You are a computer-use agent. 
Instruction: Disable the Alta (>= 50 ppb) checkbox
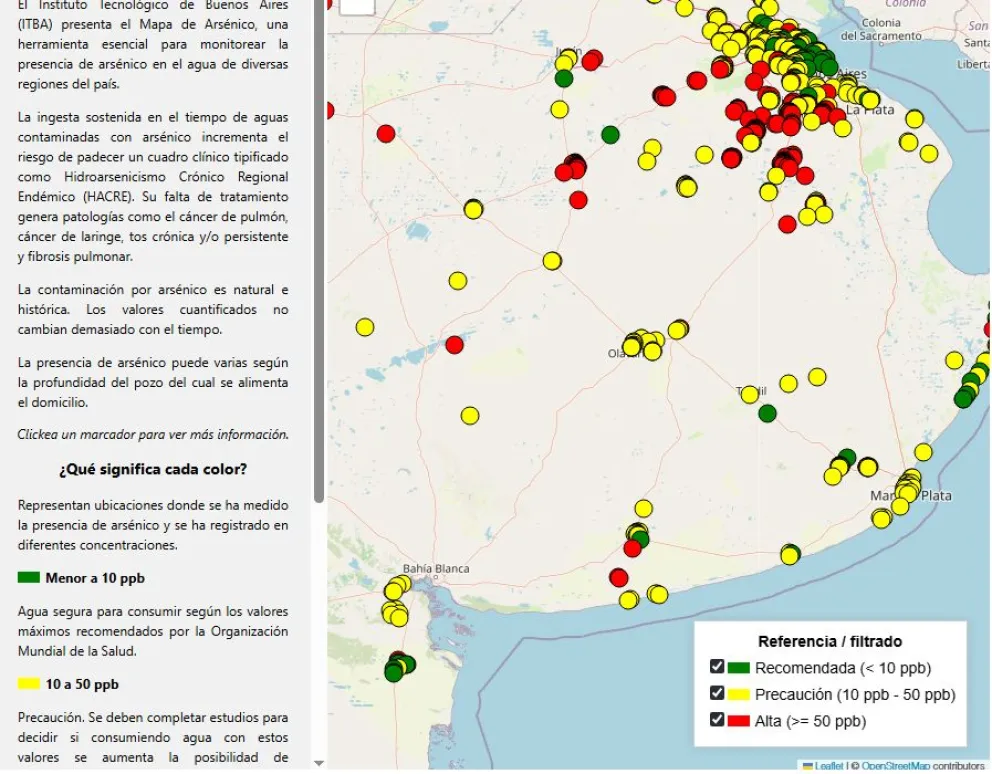click(x=717, y=720)
